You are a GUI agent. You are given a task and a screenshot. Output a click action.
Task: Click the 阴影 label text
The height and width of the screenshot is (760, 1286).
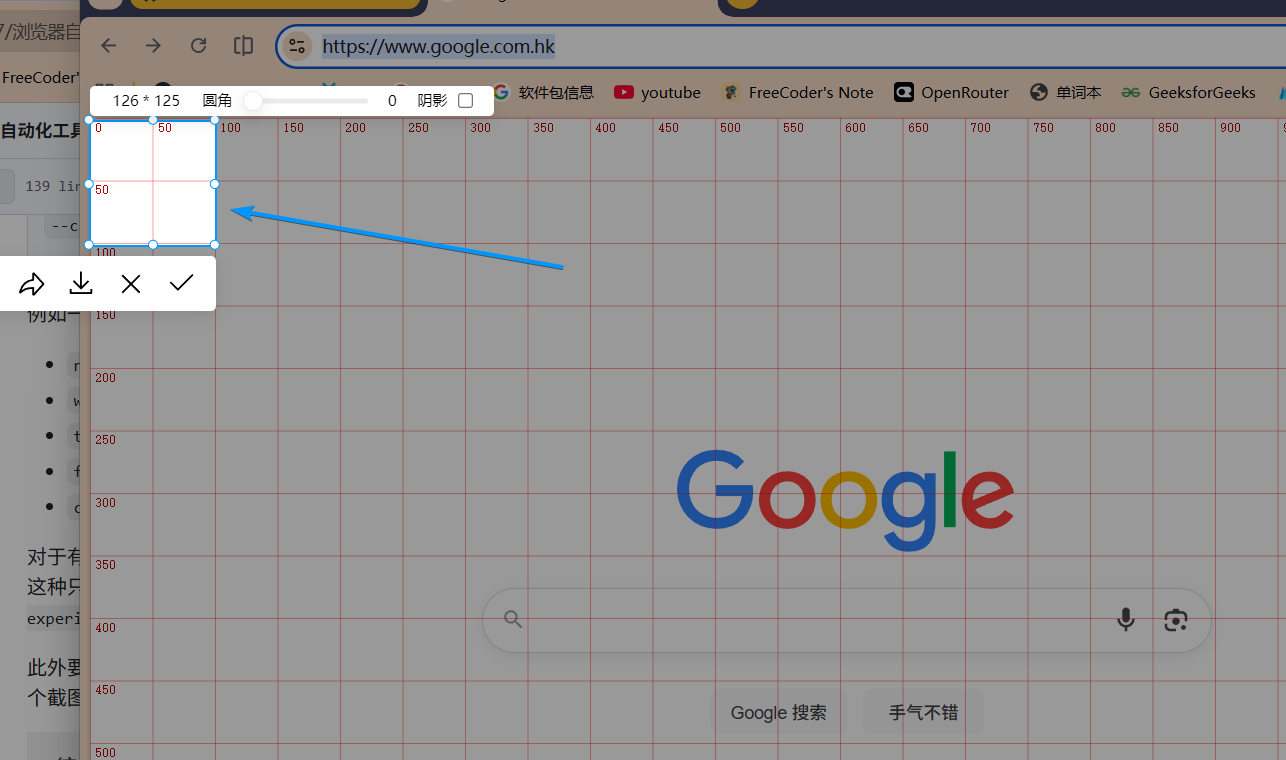click(433, 101)
